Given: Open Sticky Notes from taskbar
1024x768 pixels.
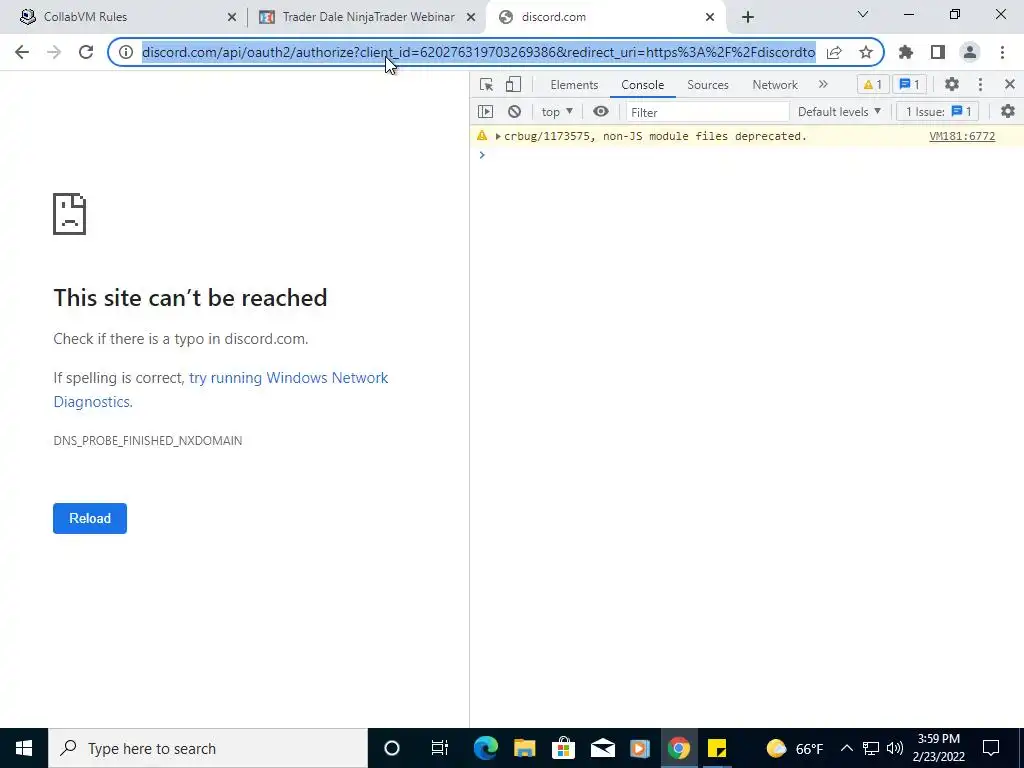Looking at the screenshot, I should click(717, 748).
